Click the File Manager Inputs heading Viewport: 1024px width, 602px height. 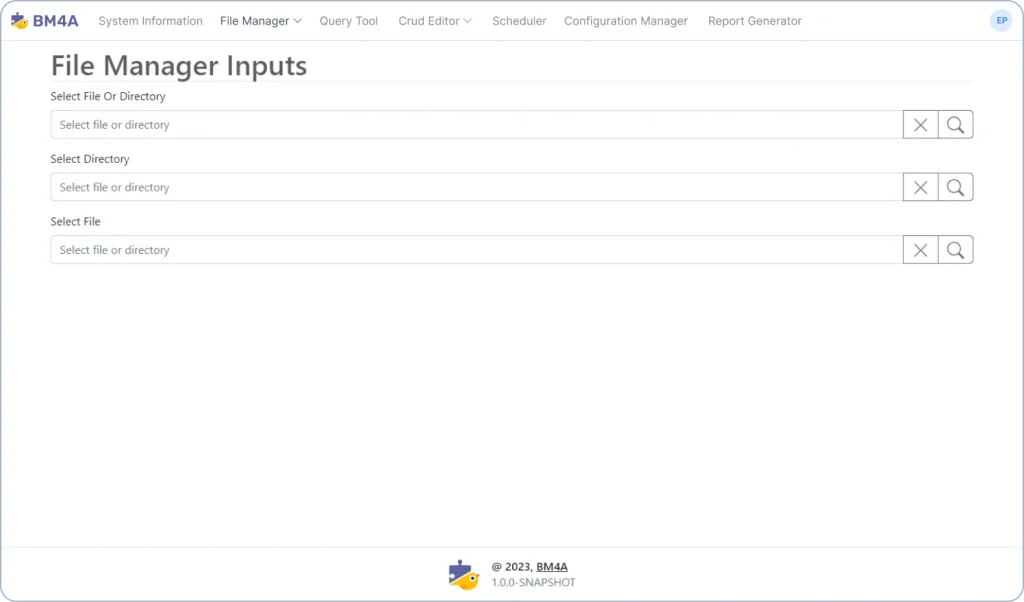tap(179, 65)
